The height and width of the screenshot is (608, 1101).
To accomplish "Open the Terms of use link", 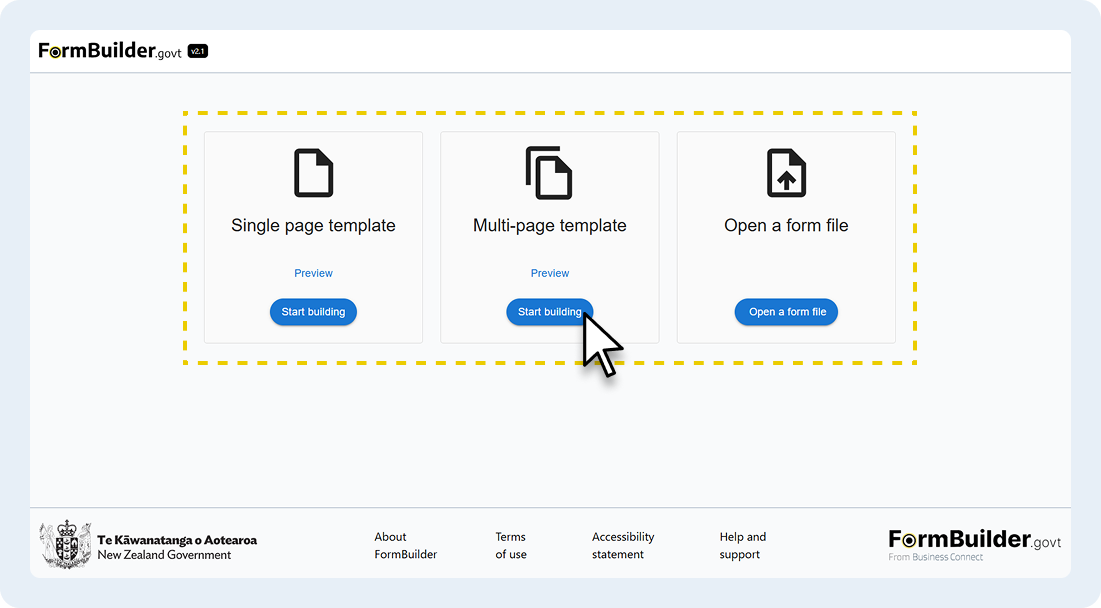I will 510,546.
